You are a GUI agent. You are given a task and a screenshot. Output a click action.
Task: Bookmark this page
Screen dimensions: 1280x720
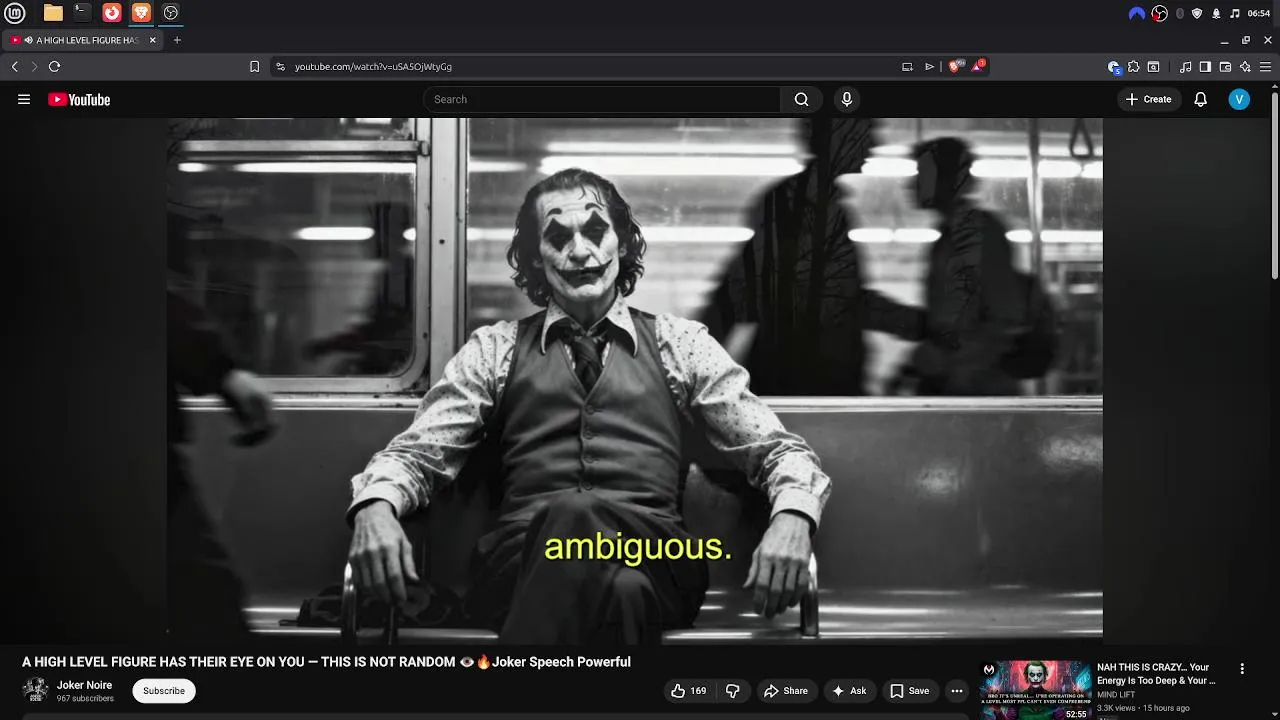[x=254, y=67]
